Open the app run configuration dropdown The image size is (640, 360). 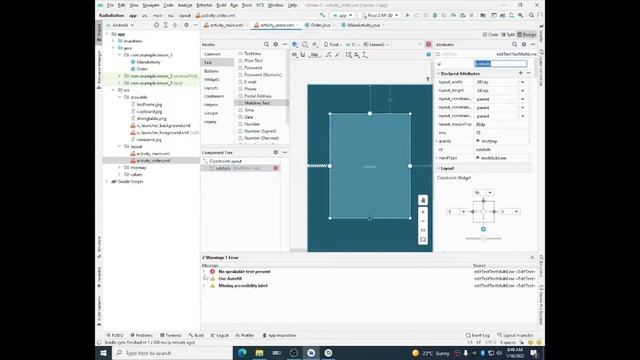tap(342, 15)
